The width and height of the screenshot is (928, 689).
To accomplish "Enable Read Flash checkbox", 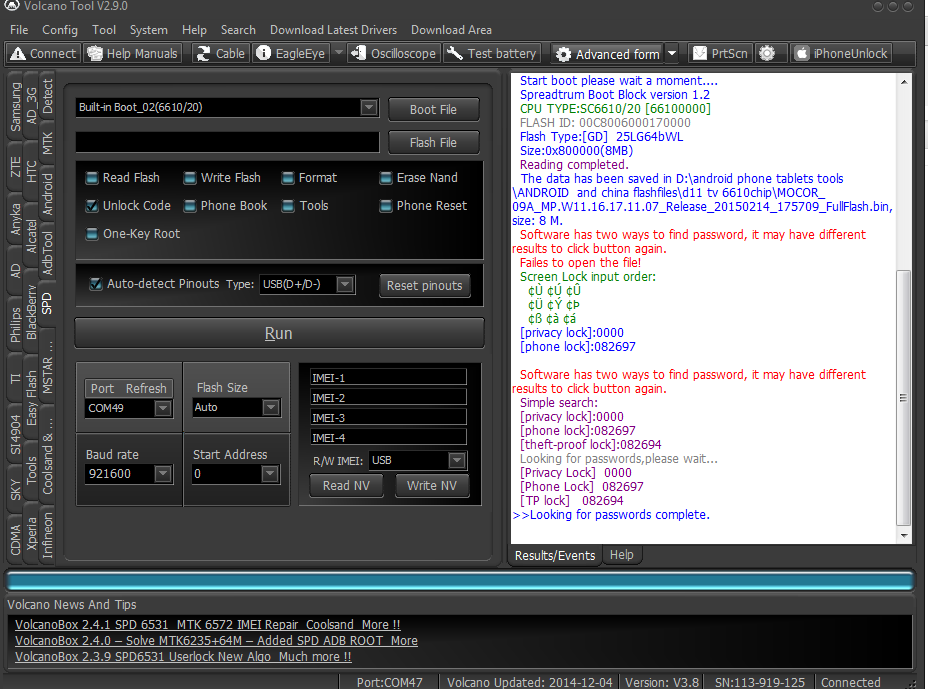I will (92, 178).
